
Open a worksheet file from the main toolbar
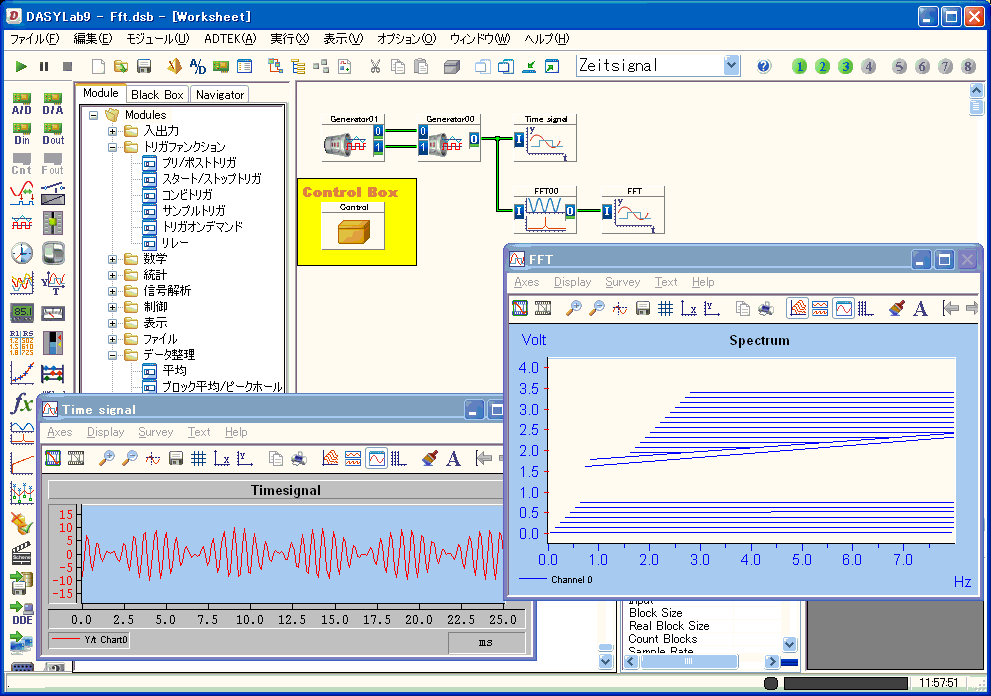pyautogui.click(x=121, y=66)
